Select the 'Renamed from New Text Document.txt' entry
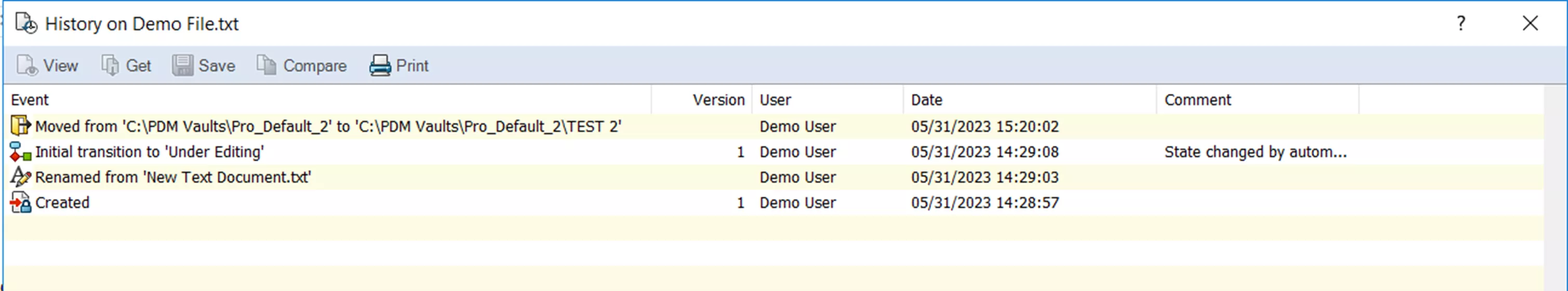The image size is (1568, 291). [x=173, y=177]
